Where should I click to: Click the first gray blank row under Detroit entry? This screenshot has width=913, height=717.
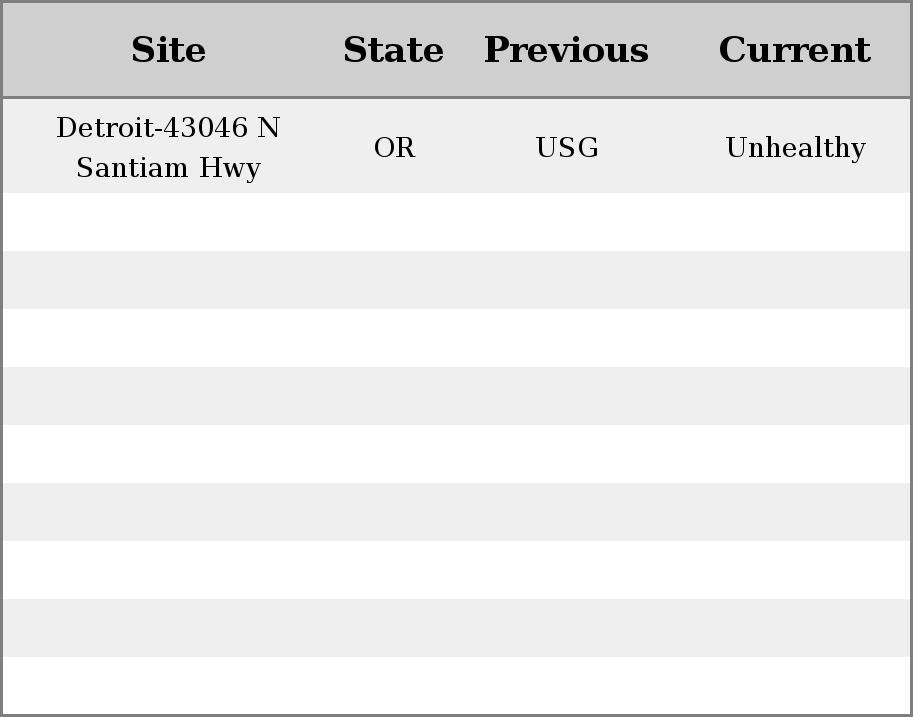pyautogui.click(x=456, y=280)
